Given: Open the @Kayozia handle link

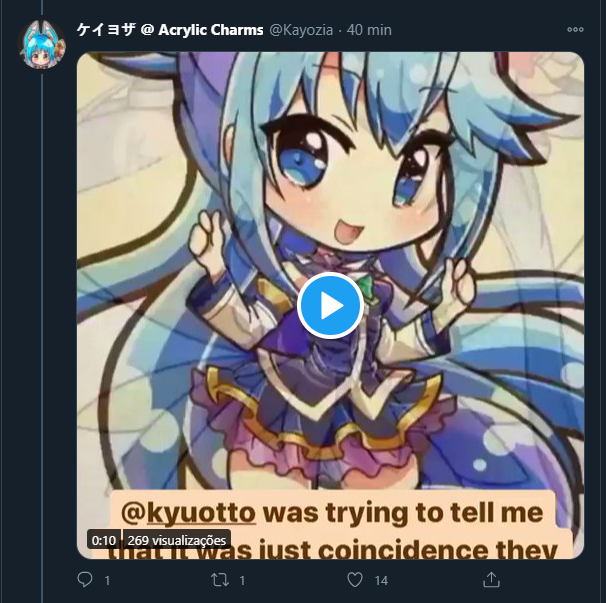Looking at the screenshot, I should pyautogui.click(x=301, y=30).
